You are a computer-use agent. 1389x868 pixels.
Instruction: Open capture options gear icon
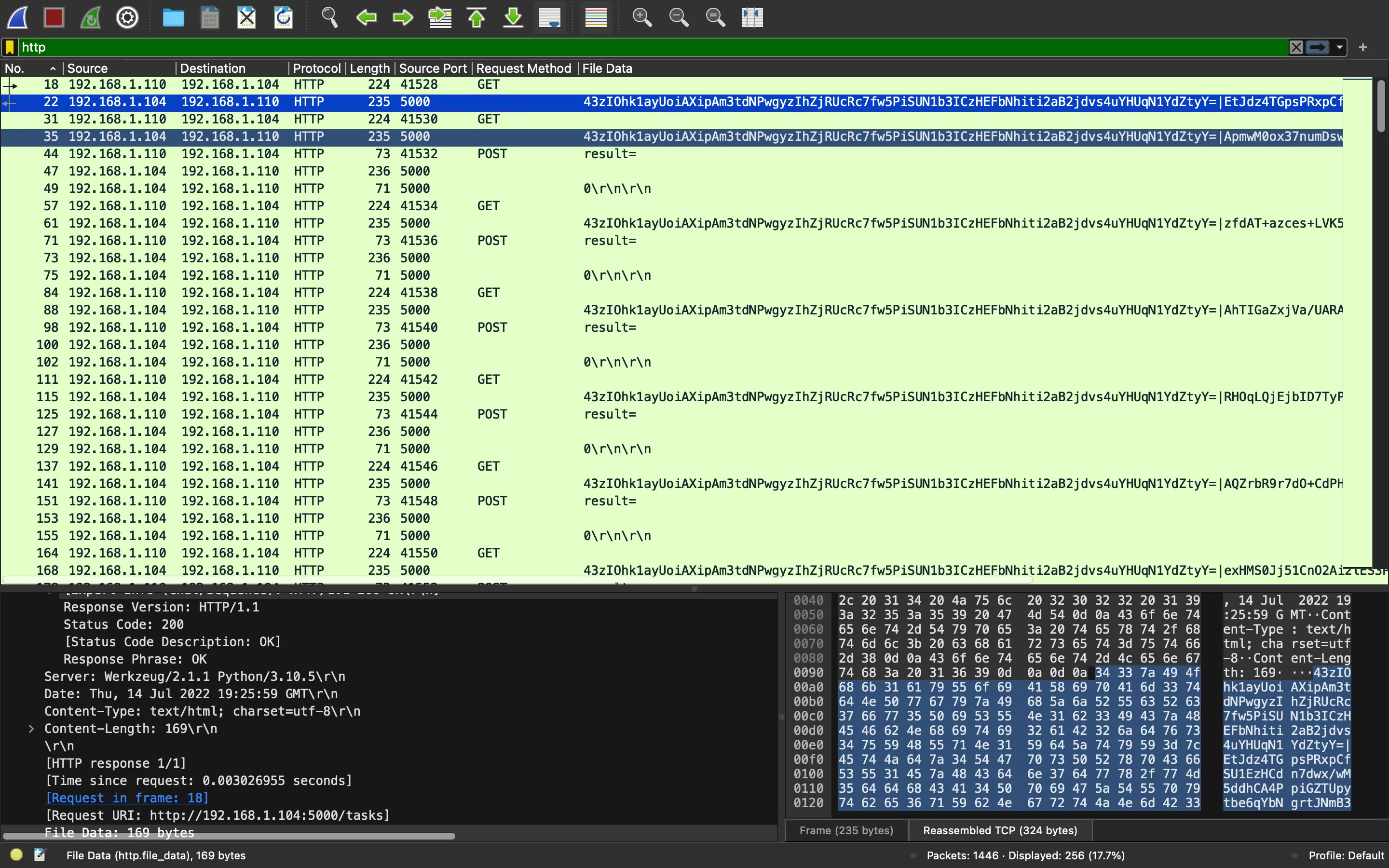pyautogui.click(x=127, y=17)
